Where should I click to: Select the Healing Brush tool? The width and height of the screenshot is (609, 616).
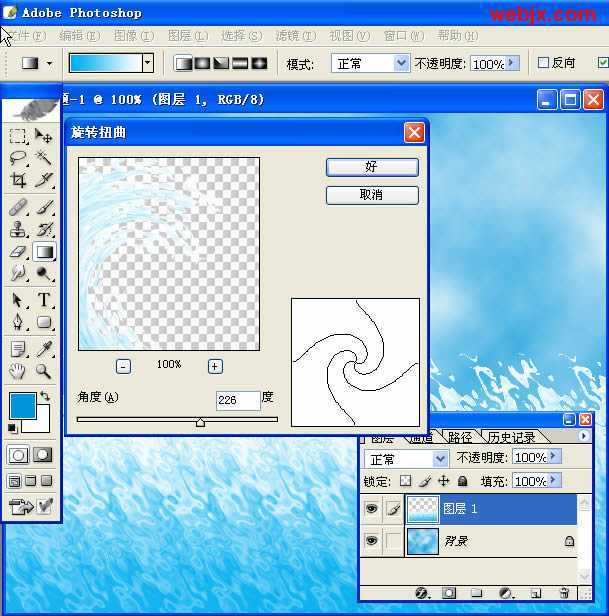click(x=18, y=207)
